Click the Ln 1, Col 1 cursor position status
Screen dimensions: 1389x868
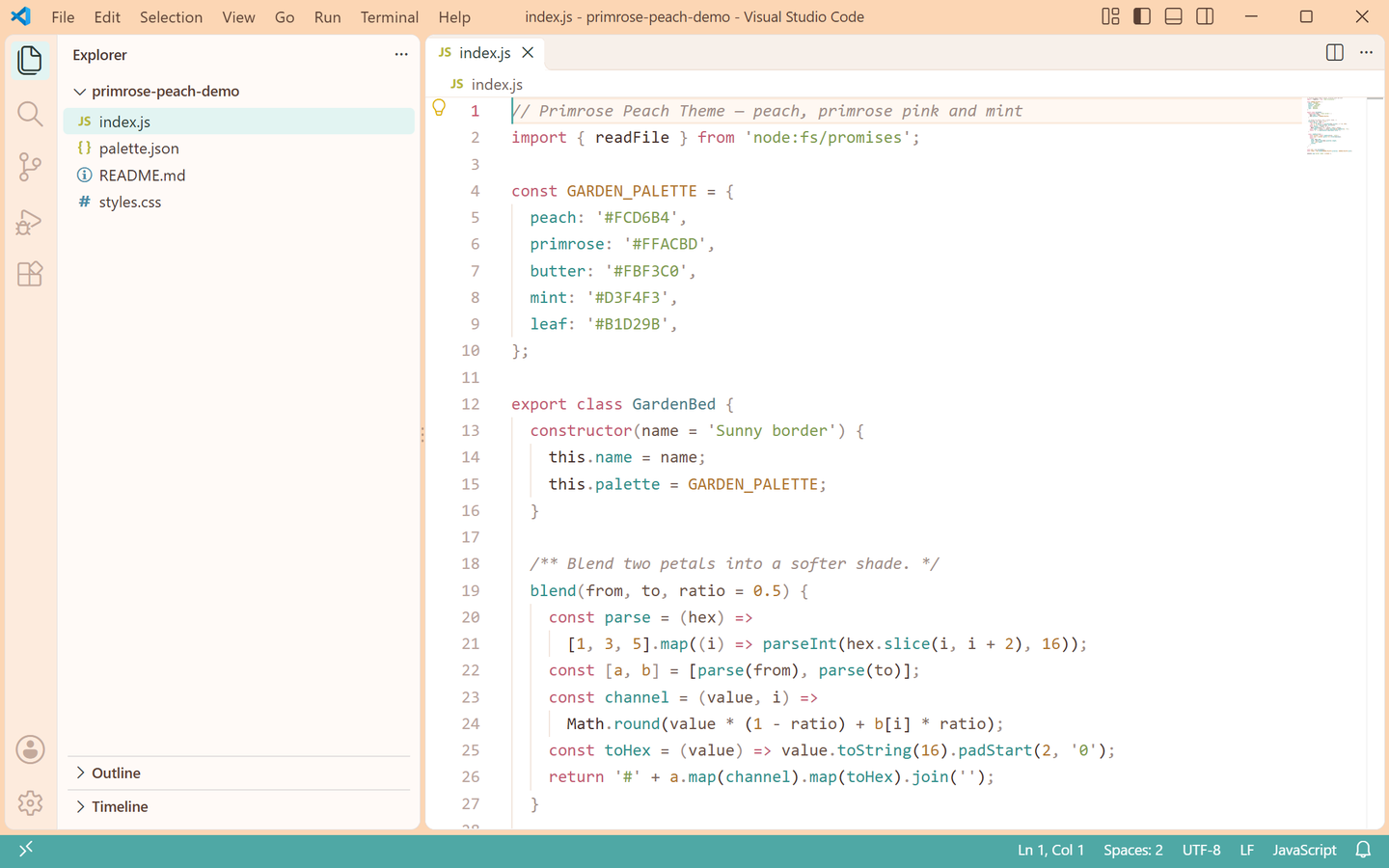point(1050,850)
